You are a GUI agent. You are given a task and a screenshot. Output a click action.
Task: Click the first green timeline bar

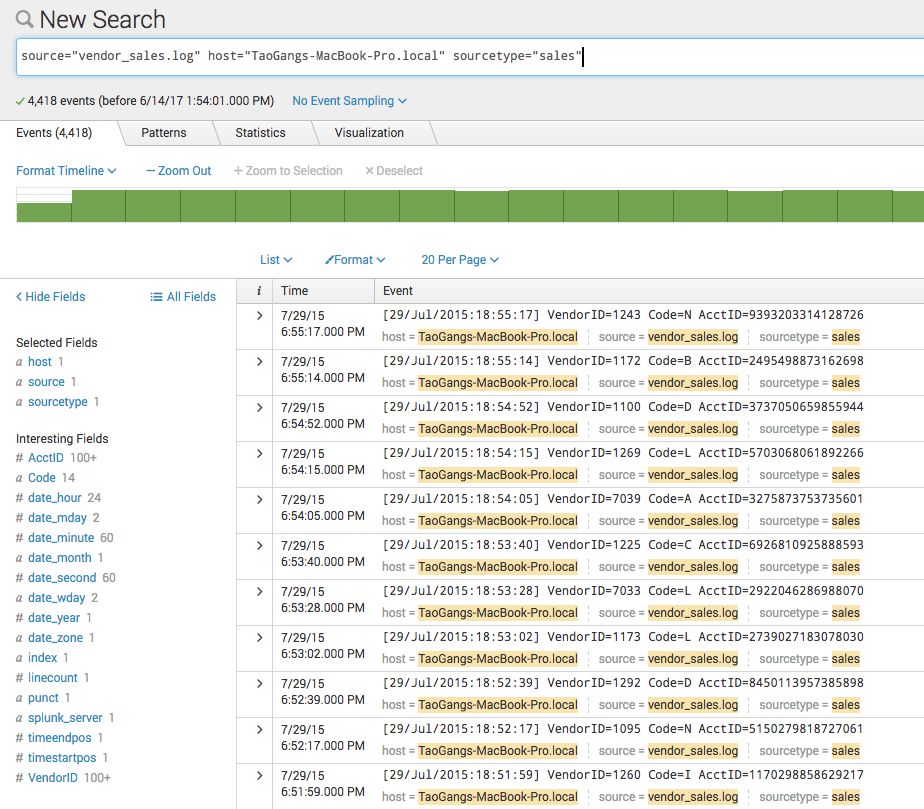(x=44, y=212)
